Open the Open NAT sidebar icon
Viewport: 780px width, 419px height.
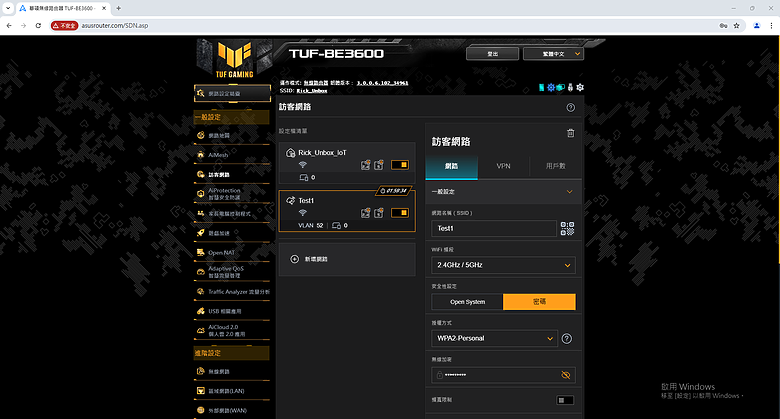pyautogui.click(x=200, y=252)
